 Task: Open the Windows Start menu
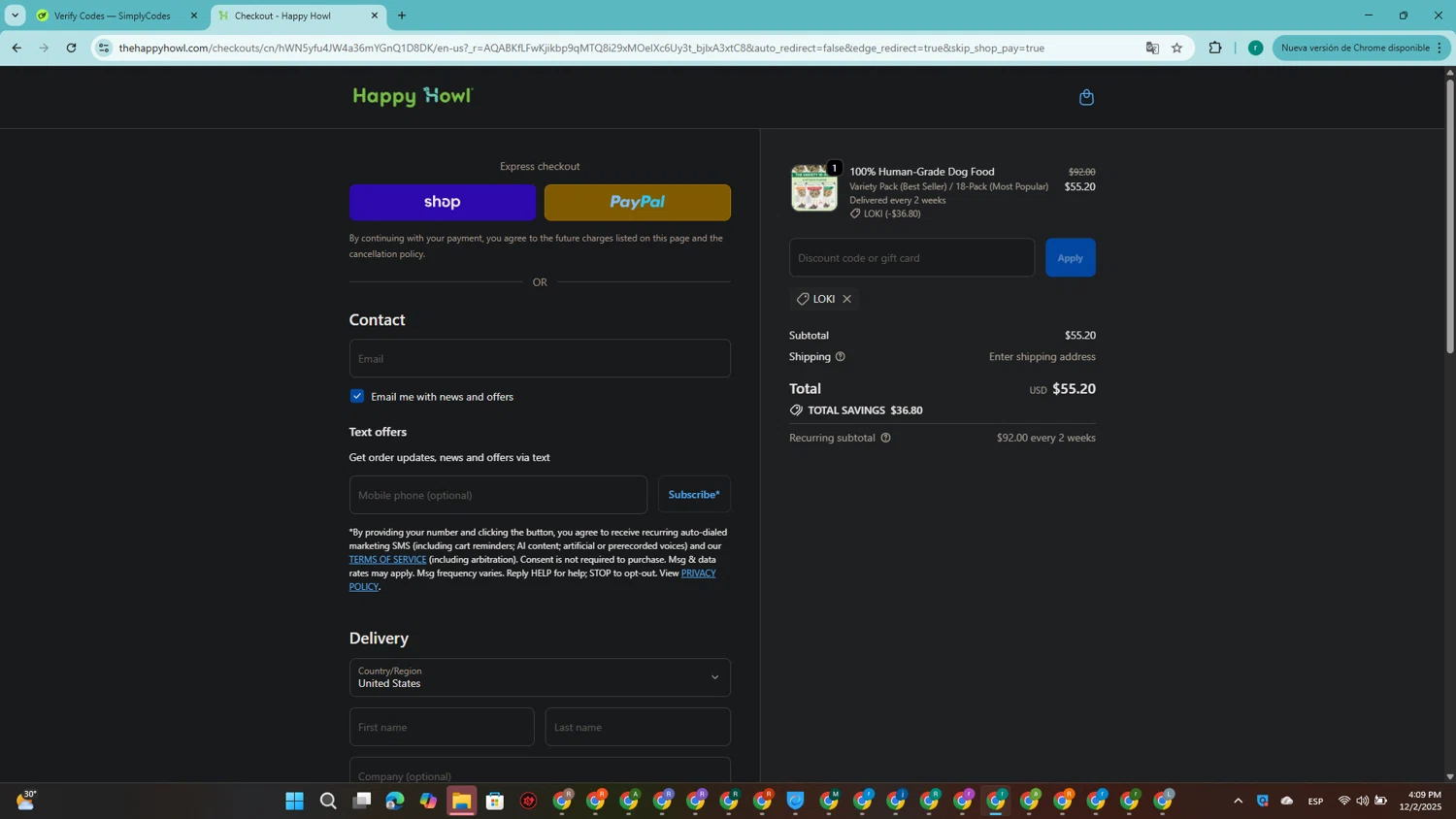pyautogui.click(x=294, y=801)
